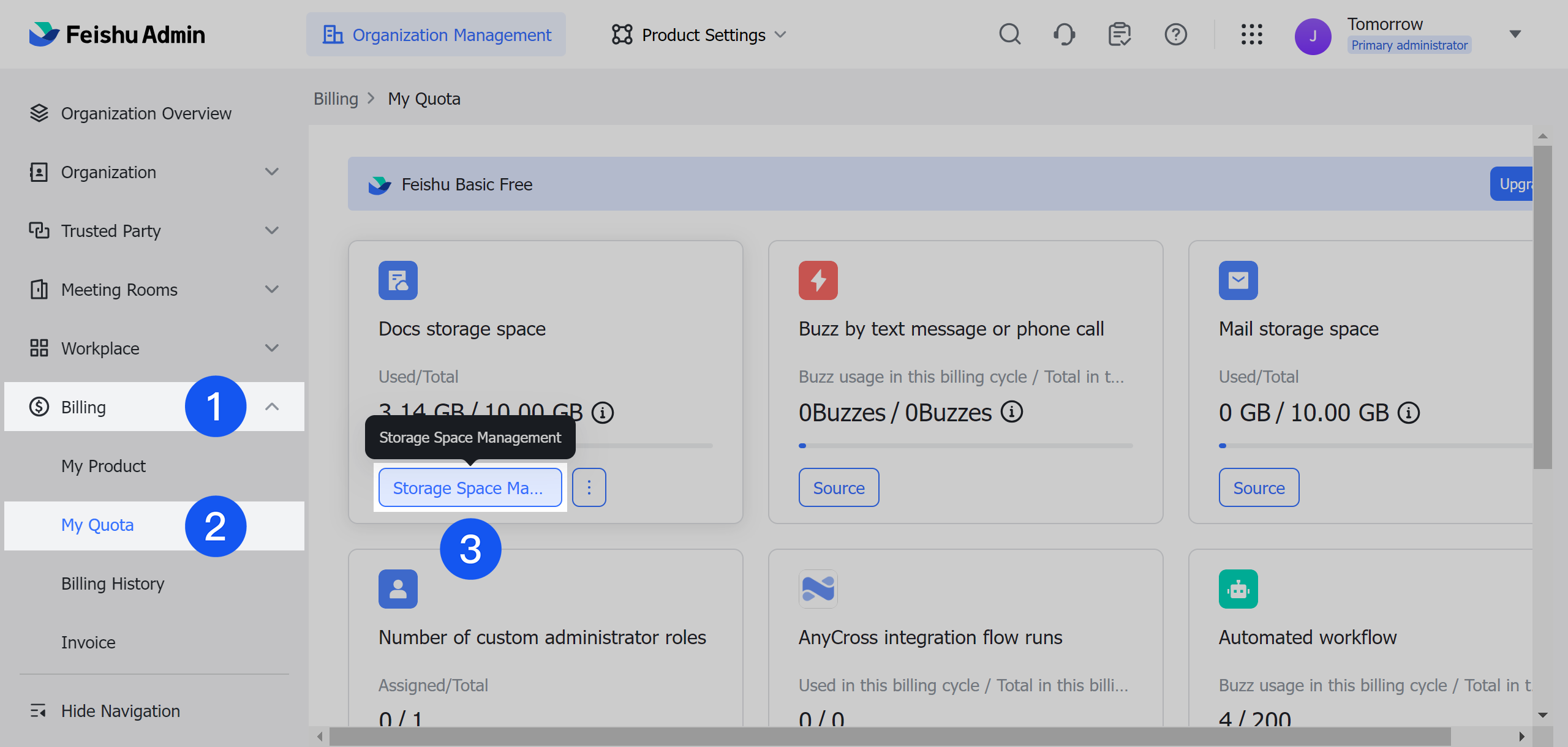Click the red Buzz lightning icon
The image size is (1568, 747).
(818, 280)
